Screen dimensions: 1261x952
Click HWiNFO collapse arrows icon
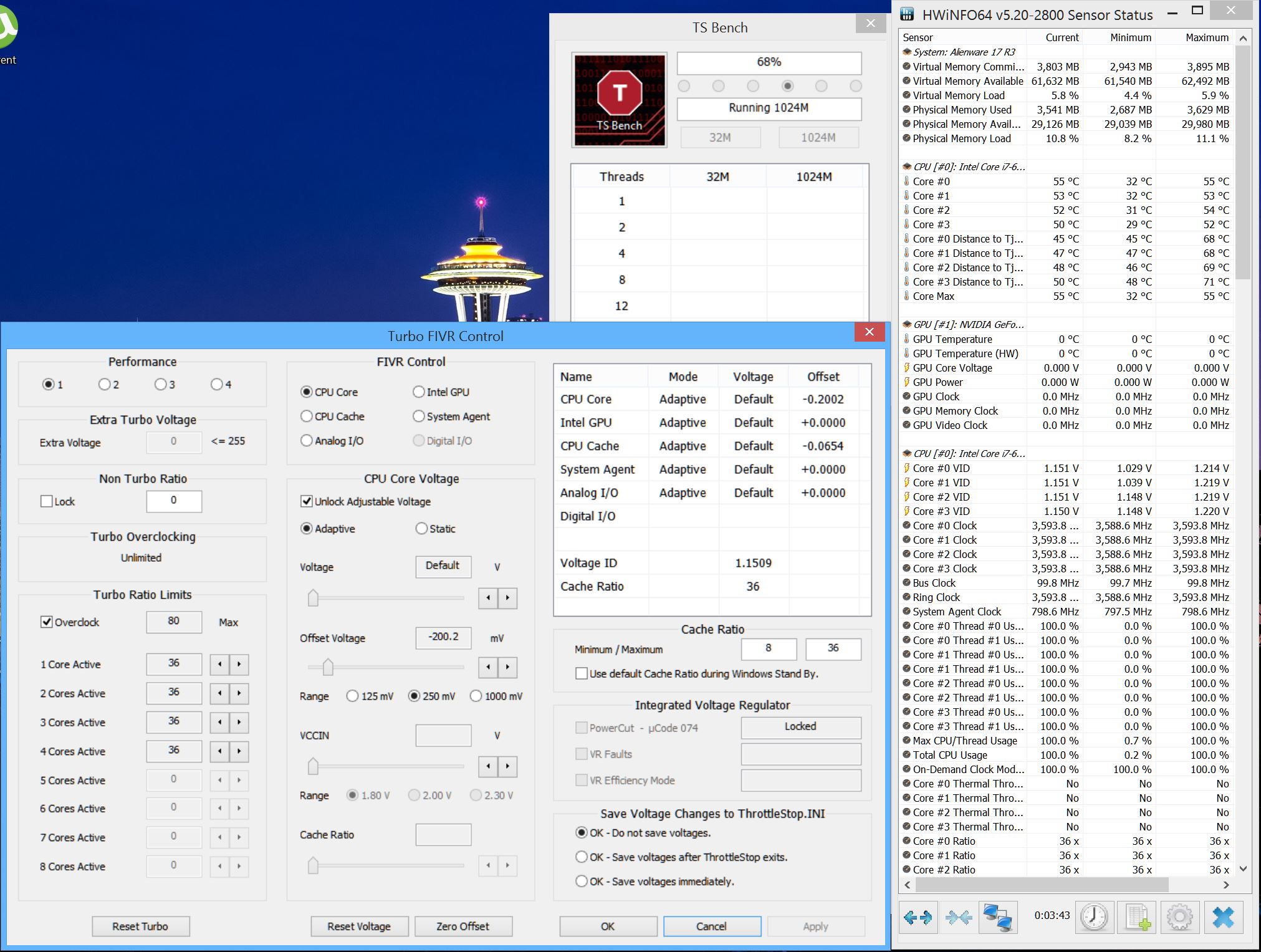pyautogui.click(x=958, y=917)
